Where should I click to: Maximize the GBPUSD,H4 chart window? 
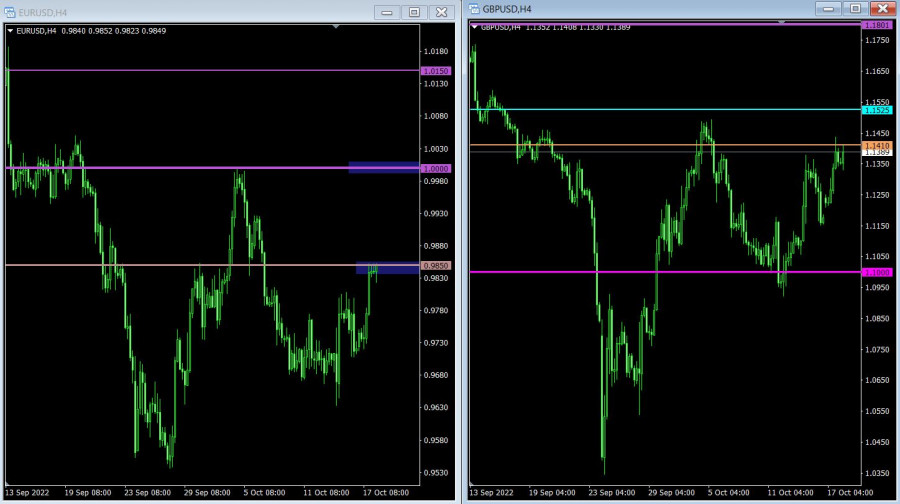(853, 8)
